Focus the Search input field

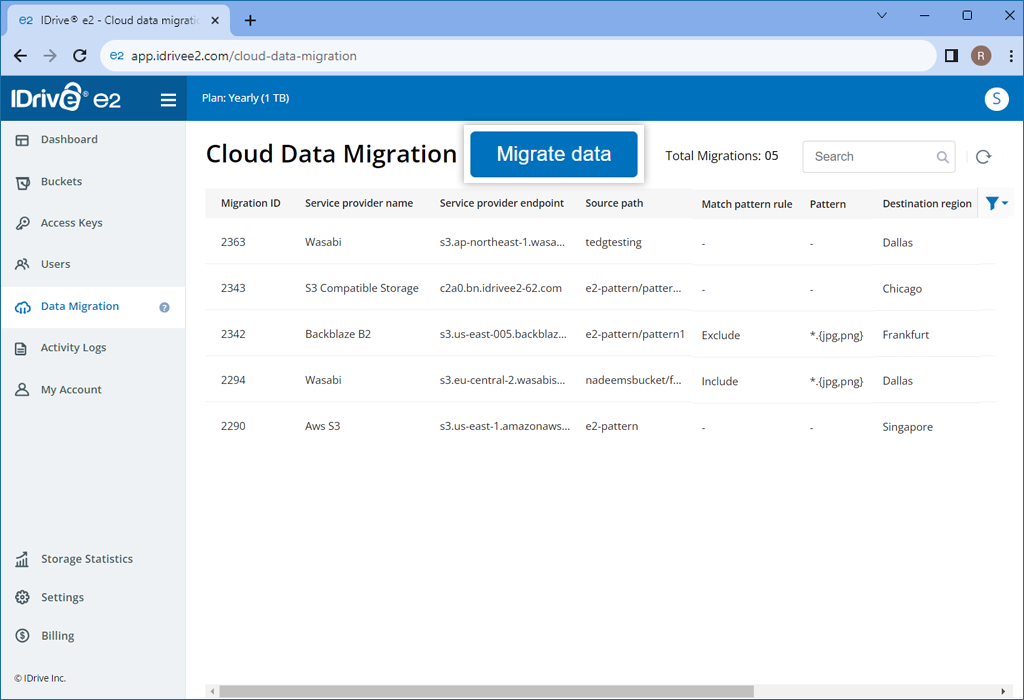(879, 157)
